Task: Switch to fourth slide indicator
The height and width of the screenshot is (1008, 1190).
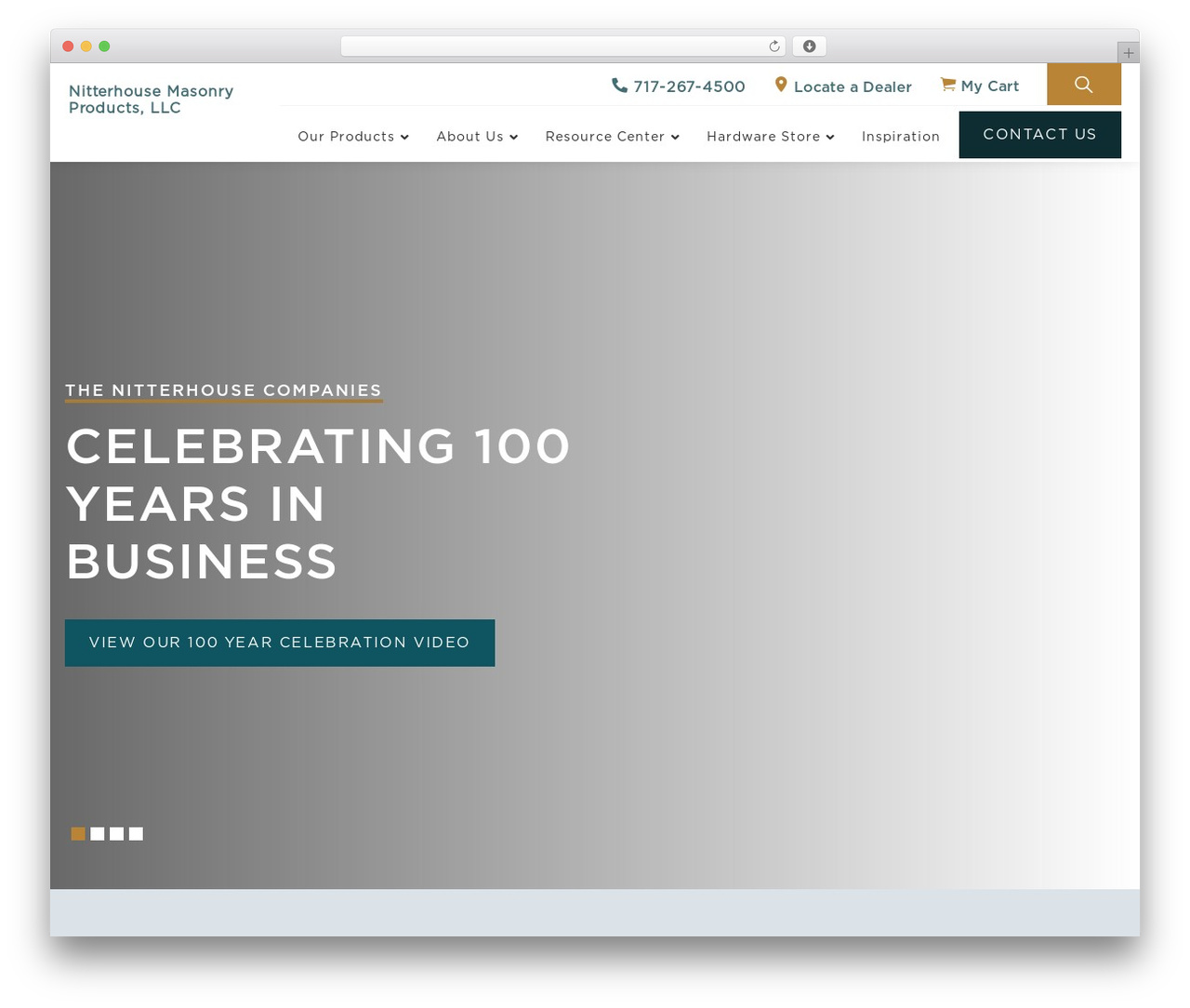Action: (136, 834)
